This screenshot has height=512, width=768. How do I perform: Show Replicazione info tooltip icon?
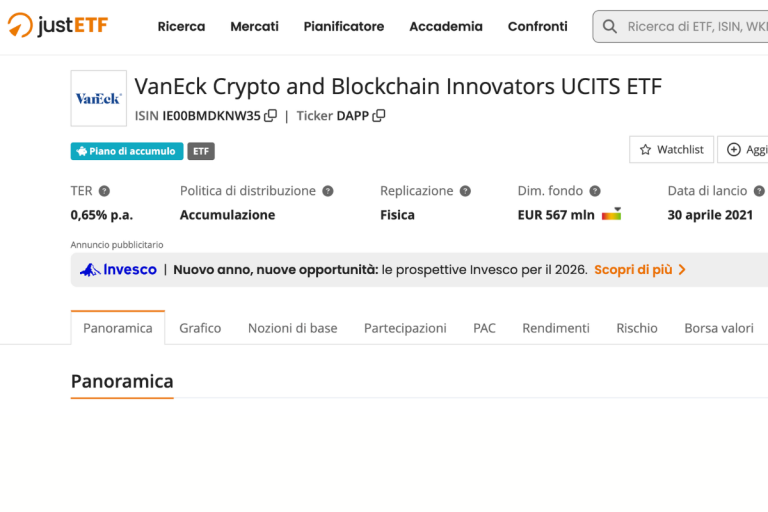[x=465, y=191]
